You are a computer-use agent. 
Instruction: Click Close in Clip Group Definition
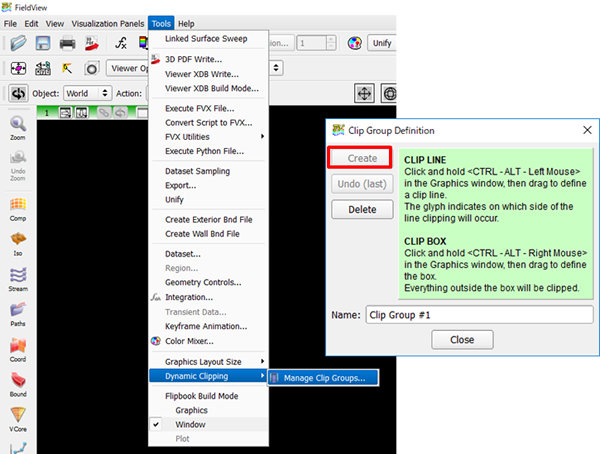click(x=462, y=340)
